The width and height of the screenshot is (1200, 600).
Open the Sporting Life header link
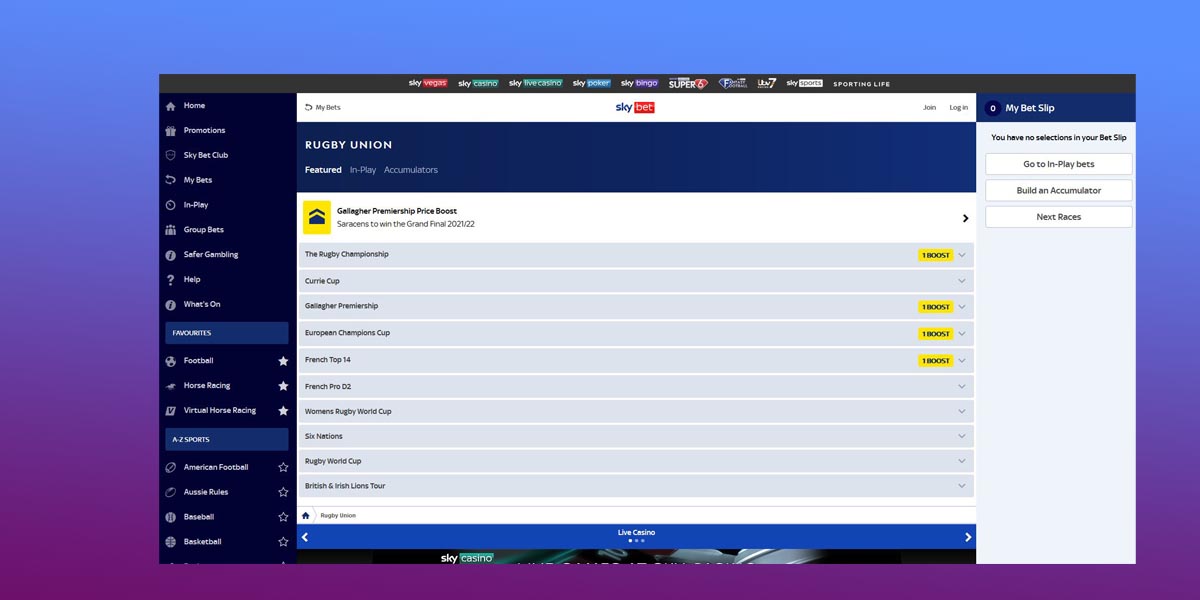pyautogui.click(x=861, y=84)
